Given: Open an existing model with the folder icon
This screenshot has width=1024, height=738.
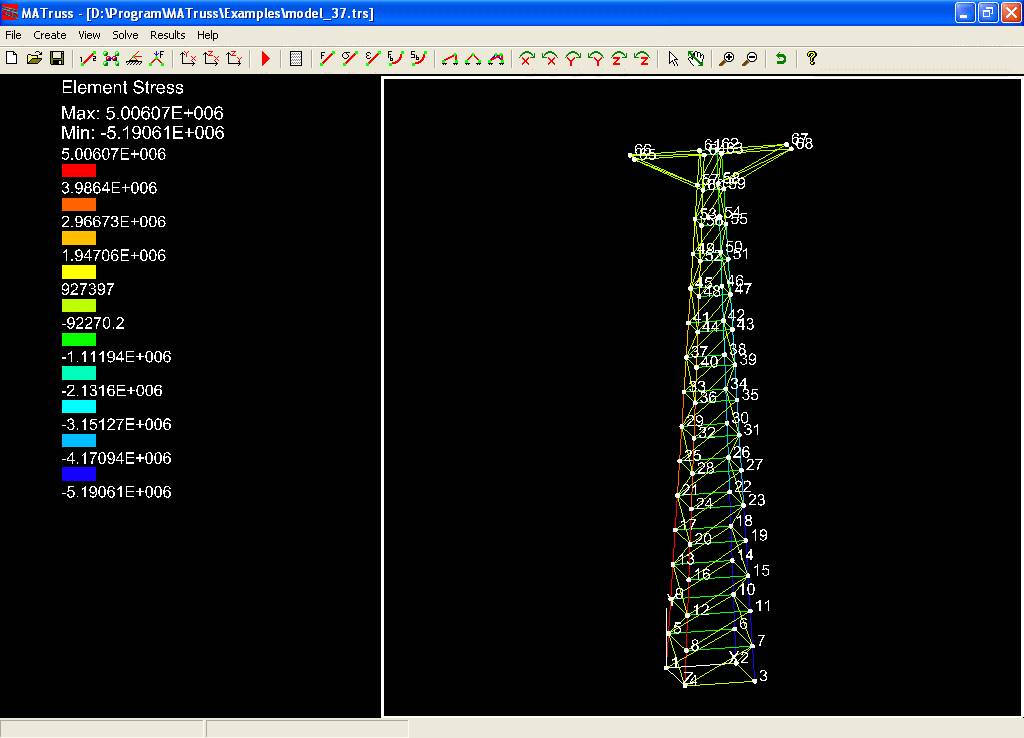Looking at the screenshot, I should 34,58.
